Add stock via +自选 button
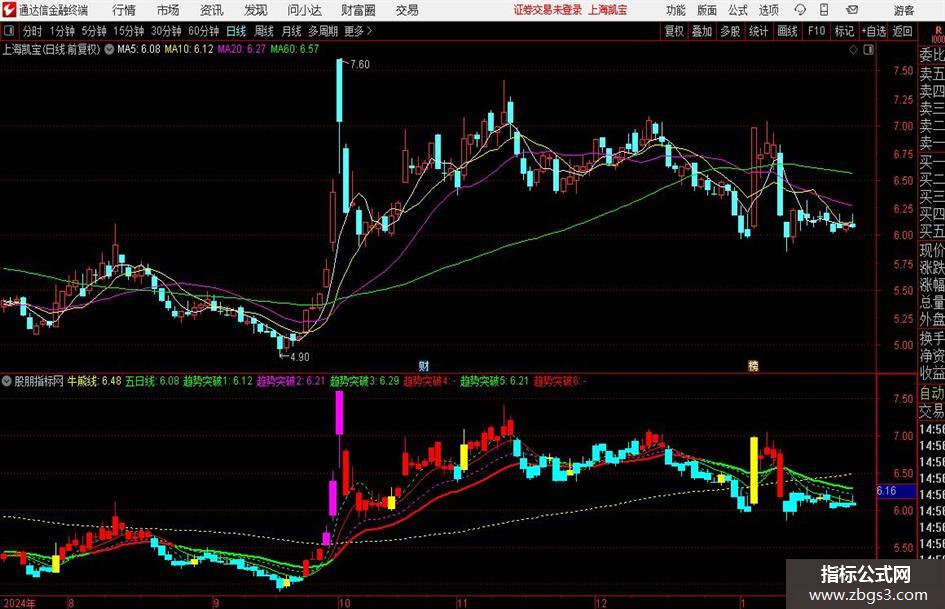This screenshot has width=945, height=609. (x=874, y=31)
